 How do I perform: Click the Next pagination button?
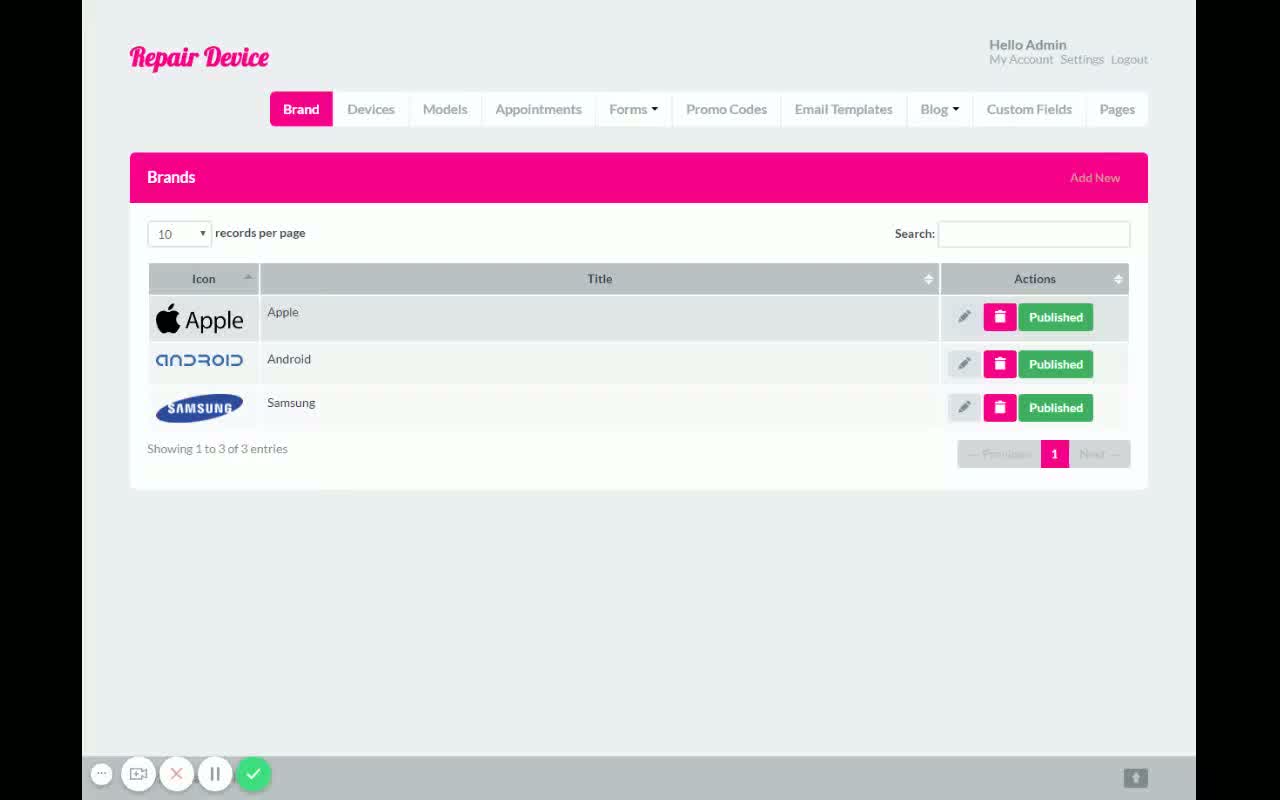1099,454
